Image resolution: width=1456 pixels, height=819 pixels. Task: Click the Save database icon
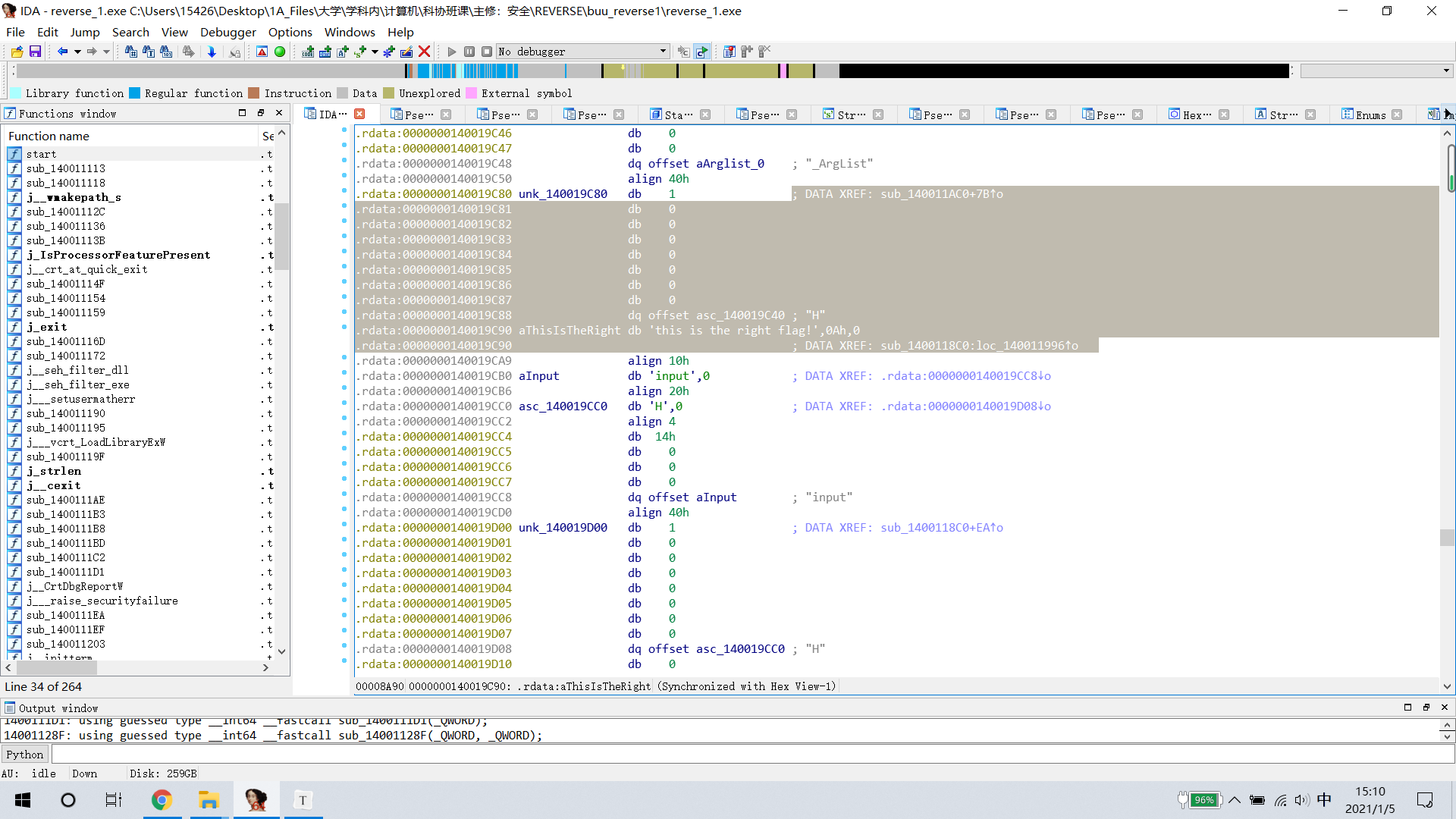(x=35, y=52)
